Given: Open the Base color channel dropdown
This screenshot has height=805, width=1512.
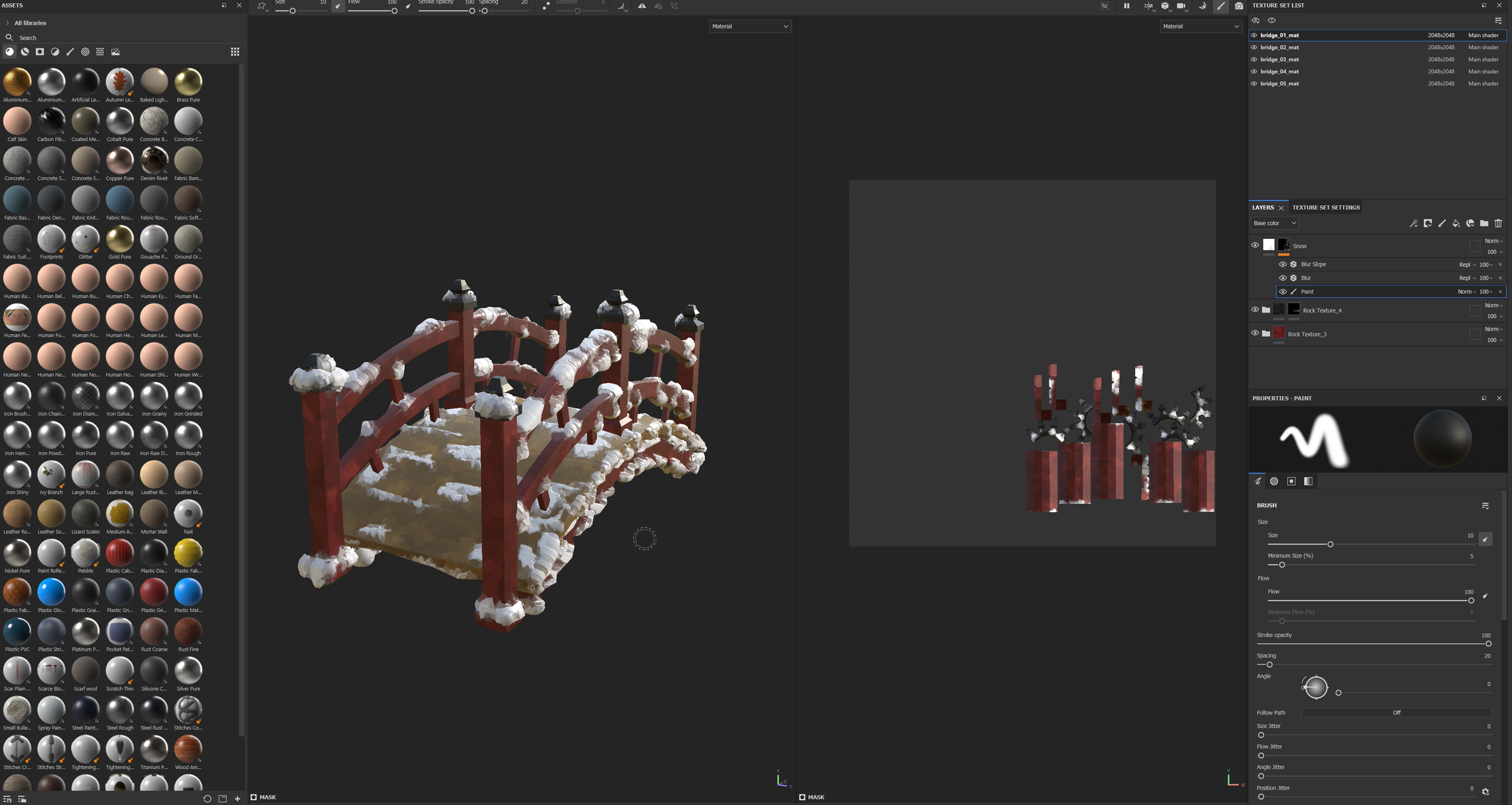Looking at the screenshot, I should pyautogui.click(x=1274, y=223).
